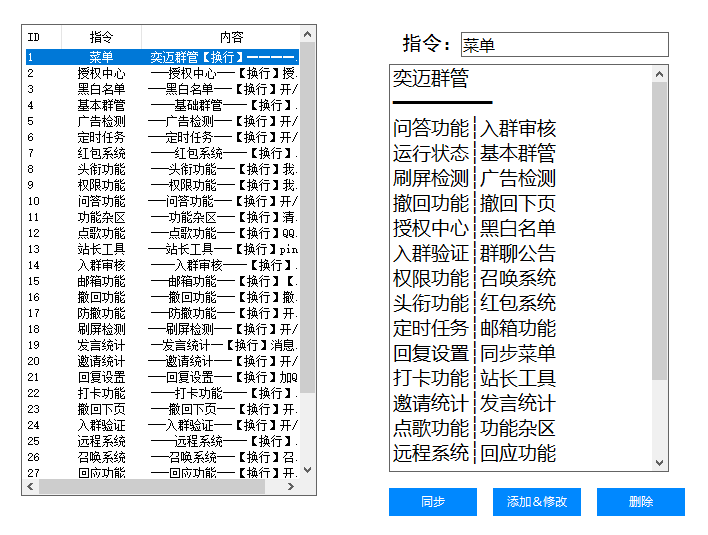This screenshot has height=535, width=708.
Task: Select the 刷屏检测 list row
Action: [101, 329]
